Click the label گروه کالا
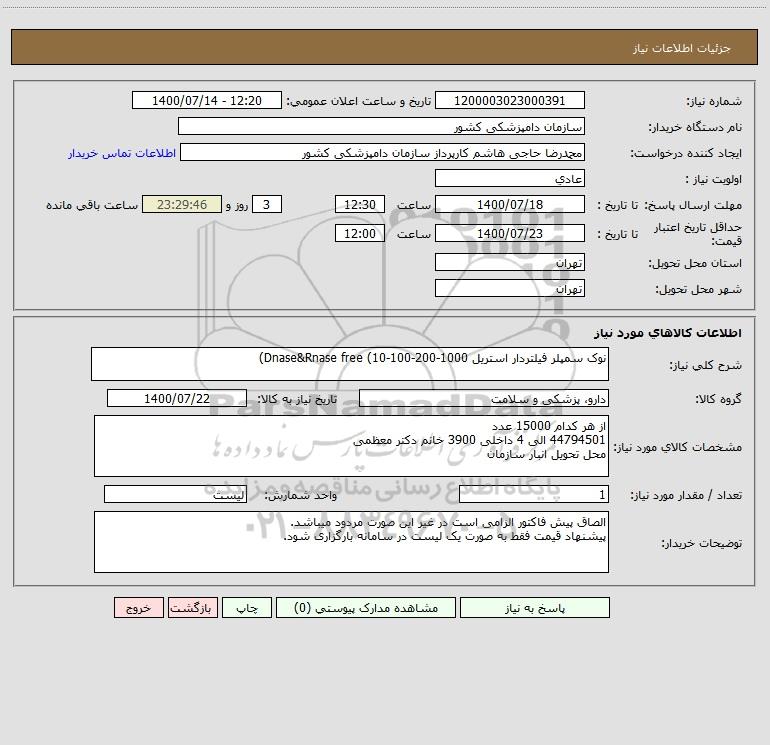Screen dimensions: 770x745 point(718,399)
